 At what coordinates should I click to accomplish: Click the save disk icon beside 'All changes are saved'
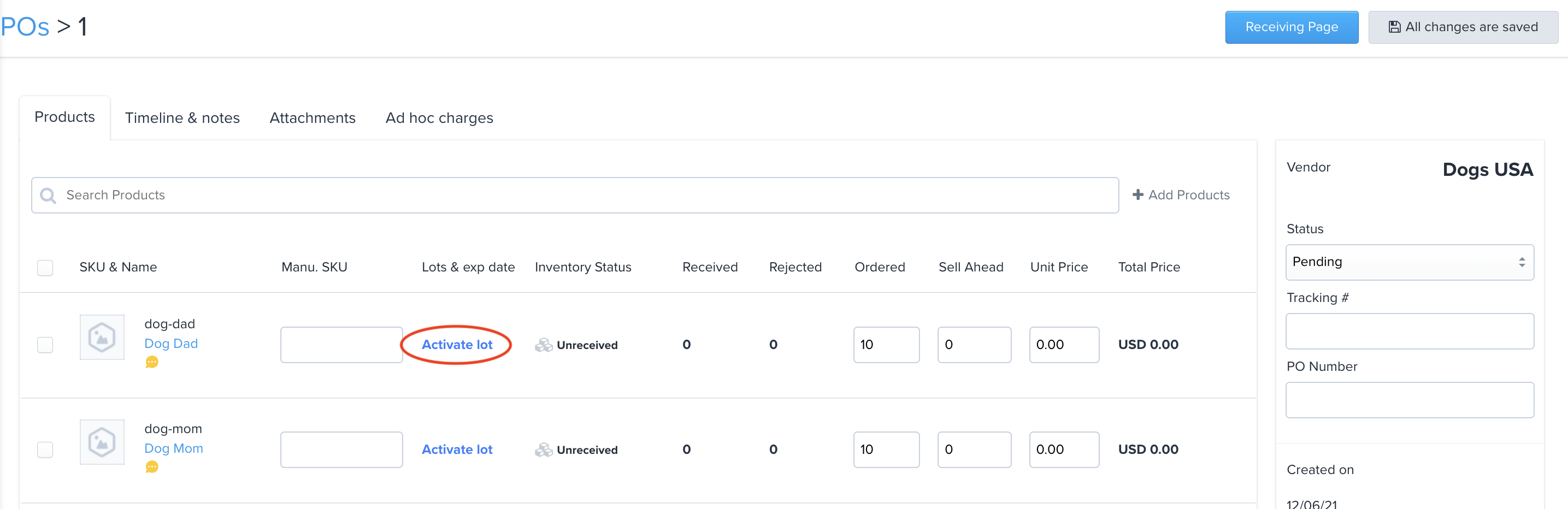click(1396, 26)
